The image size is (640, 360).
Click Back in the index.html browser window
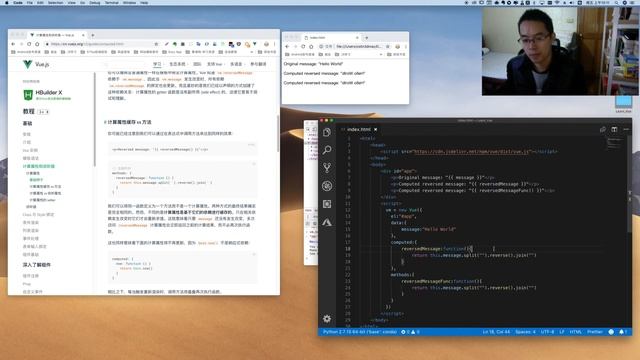pyautogui.click(x=287, y=47)
